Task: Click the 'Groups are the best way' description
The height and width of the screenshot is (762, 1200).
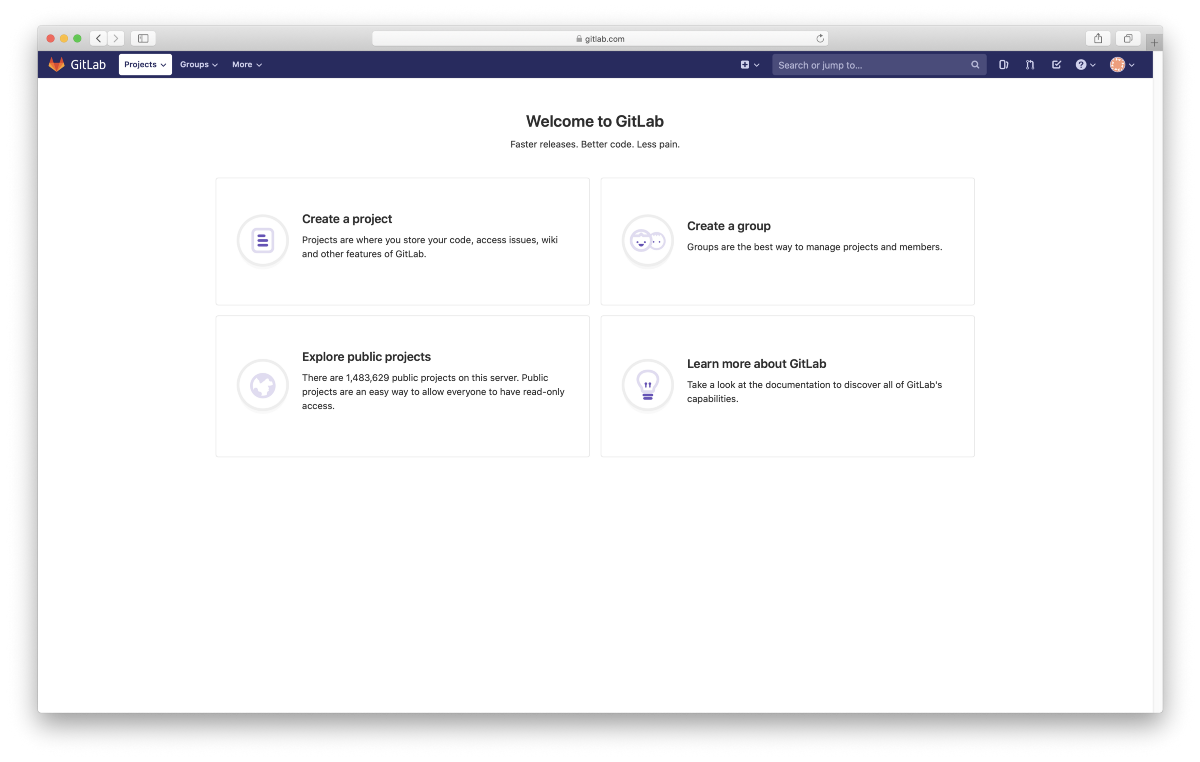Action: [x=814, y=247]
